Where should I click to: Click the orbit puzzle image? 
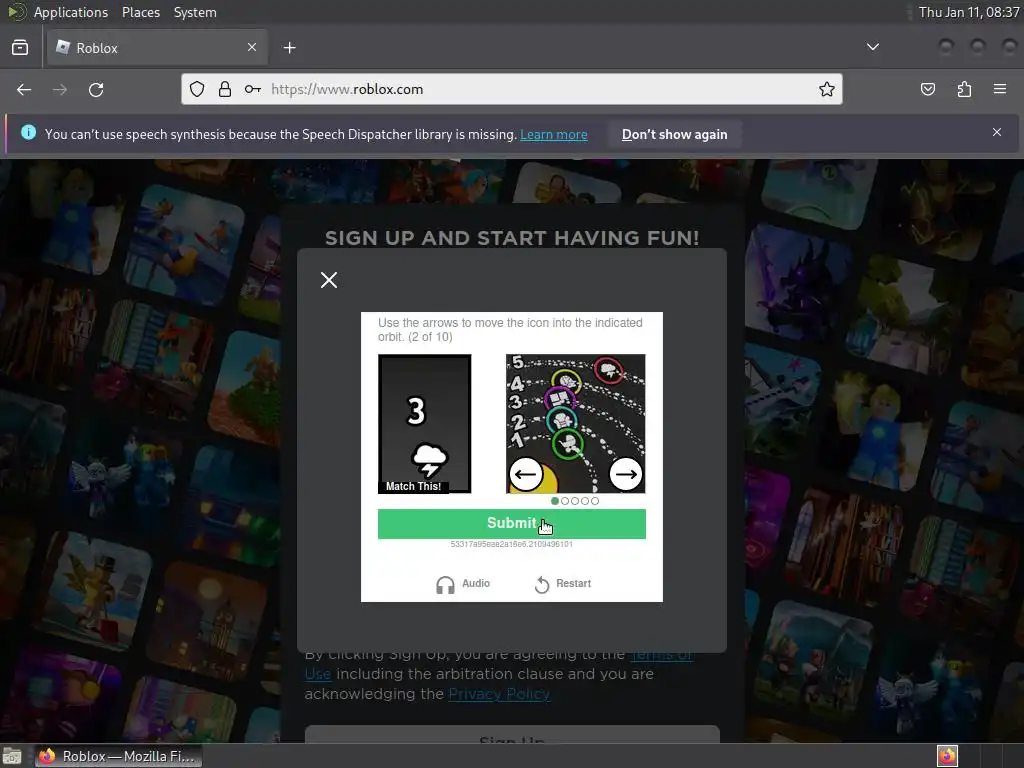[x=575, y=424]
